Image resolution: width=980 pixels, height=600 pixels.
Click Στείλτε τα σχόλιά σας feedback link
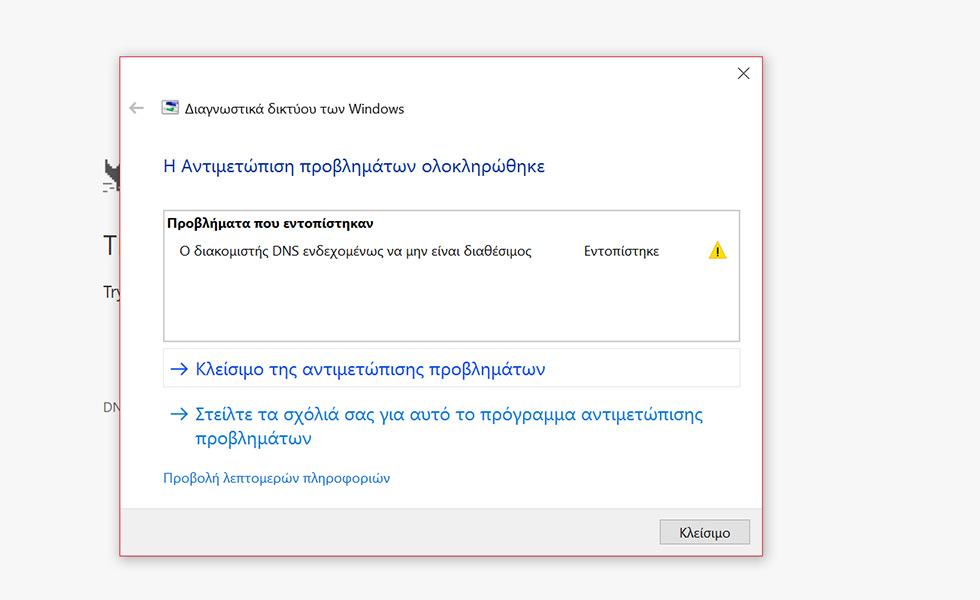point(451,426)
